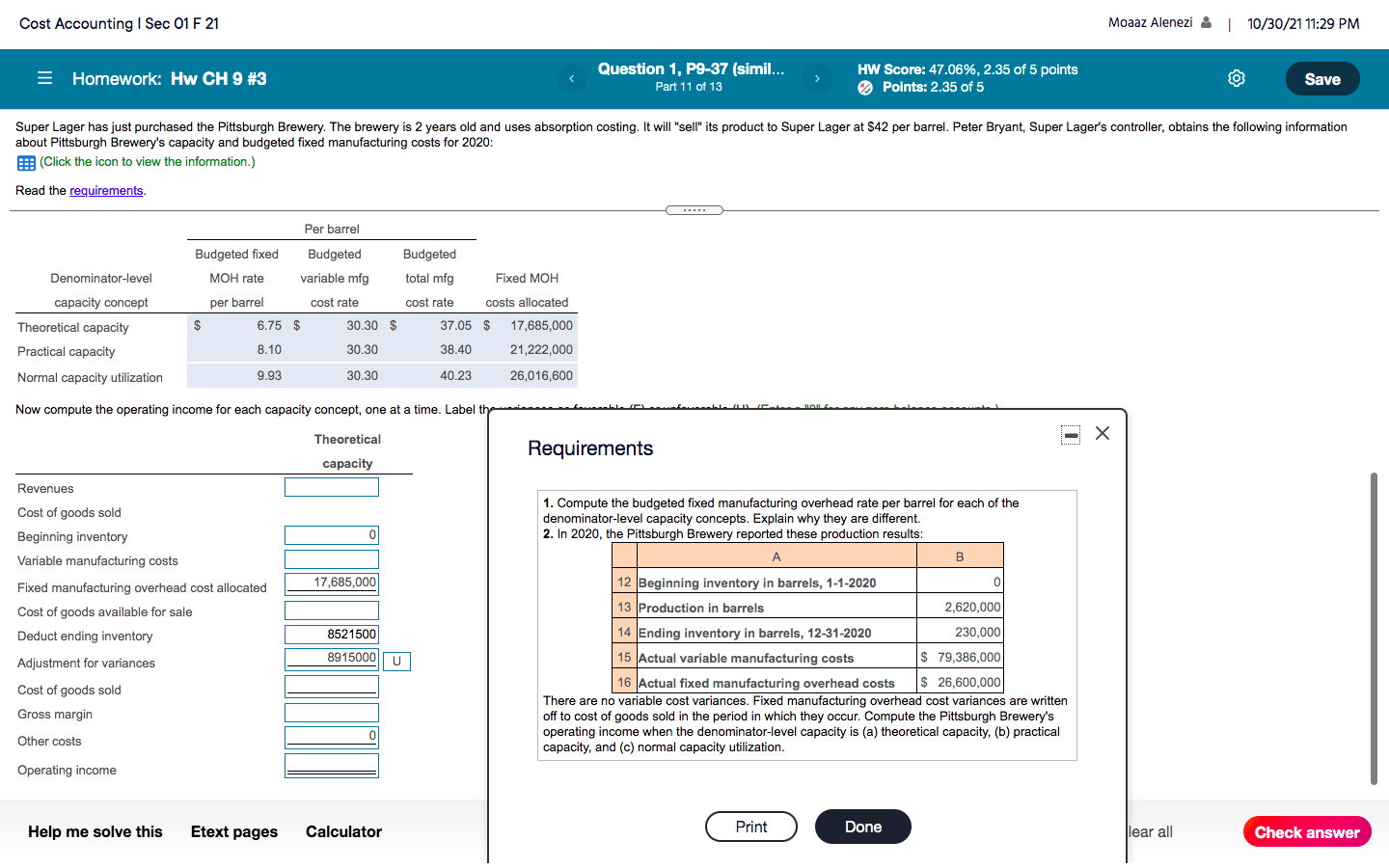The width and height of the screenshot is (1389, 868).
Task: Close the Requirements dialog
Action: pyautogui.click(x=1103, y=433)
